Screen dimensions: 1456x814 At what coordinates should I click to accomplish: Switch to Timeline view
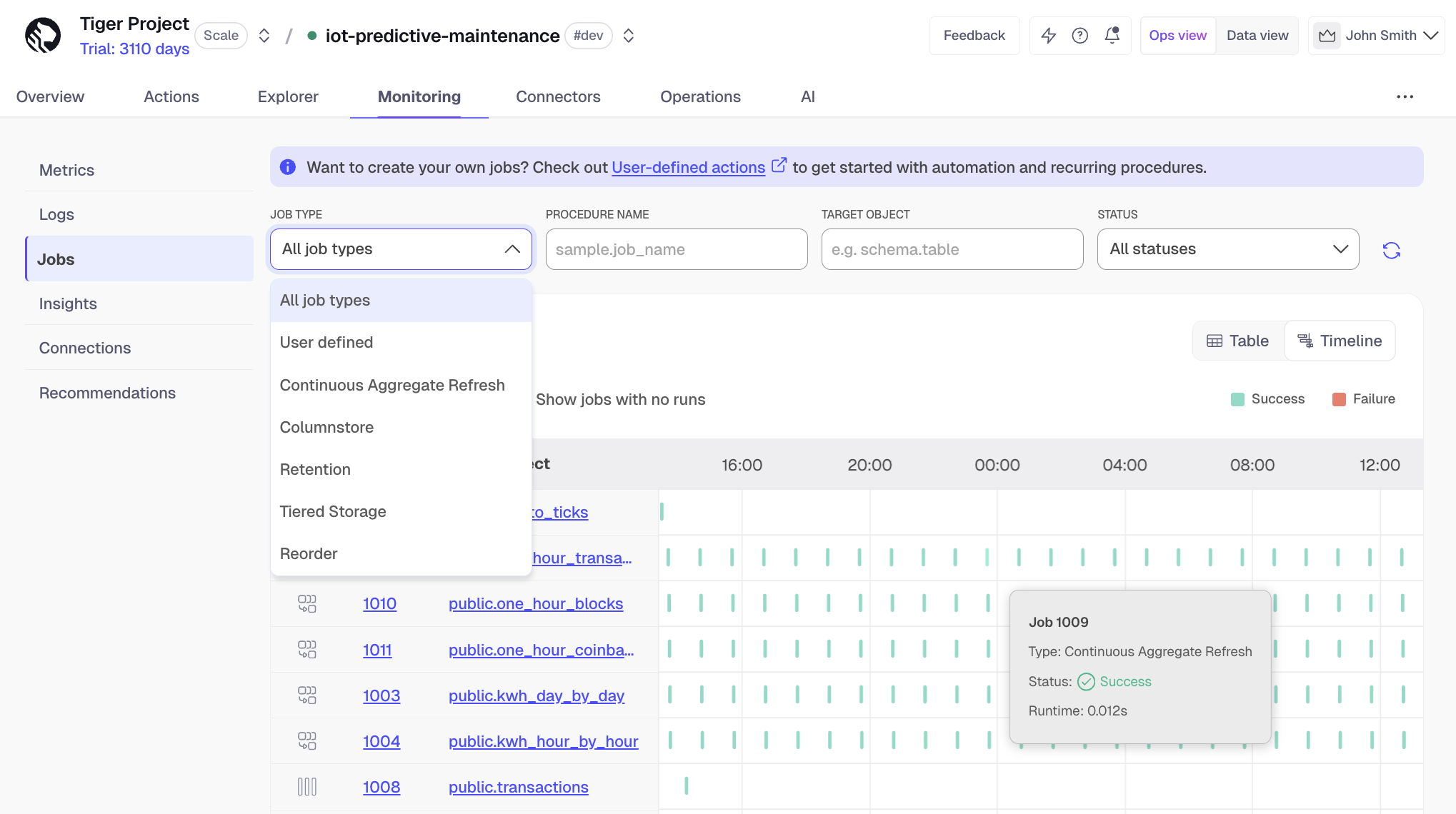click(1340, 341)
